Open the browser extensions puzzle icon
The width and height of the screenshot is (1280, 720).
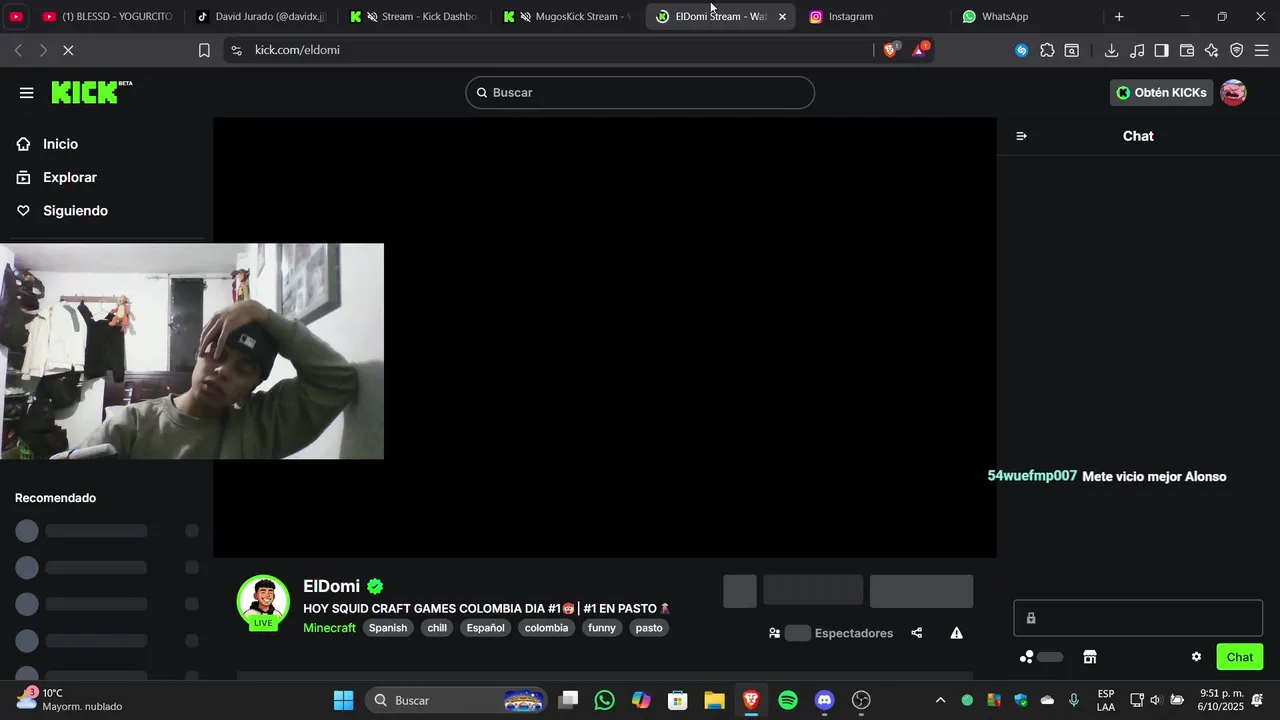[x=1047, y=50]
